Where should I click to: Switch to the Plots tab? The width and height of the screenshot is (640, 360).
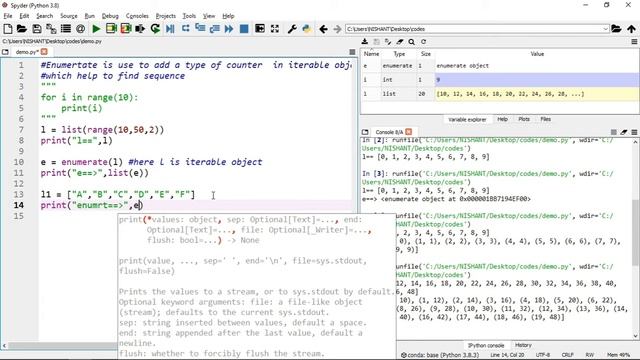click(x=524, y=119)
